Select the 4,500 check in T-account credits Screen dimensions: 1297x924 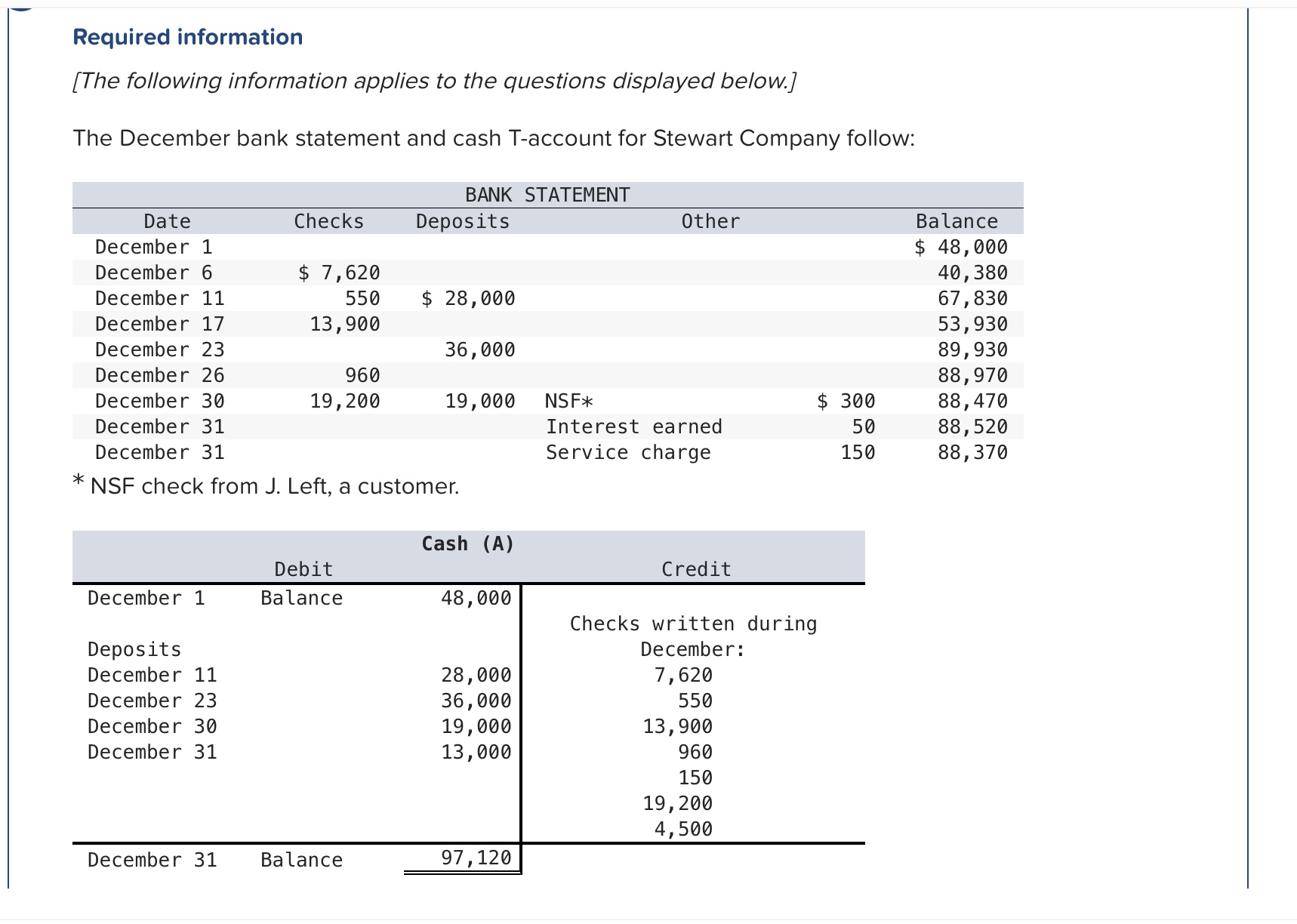click(x=683, y=829)
